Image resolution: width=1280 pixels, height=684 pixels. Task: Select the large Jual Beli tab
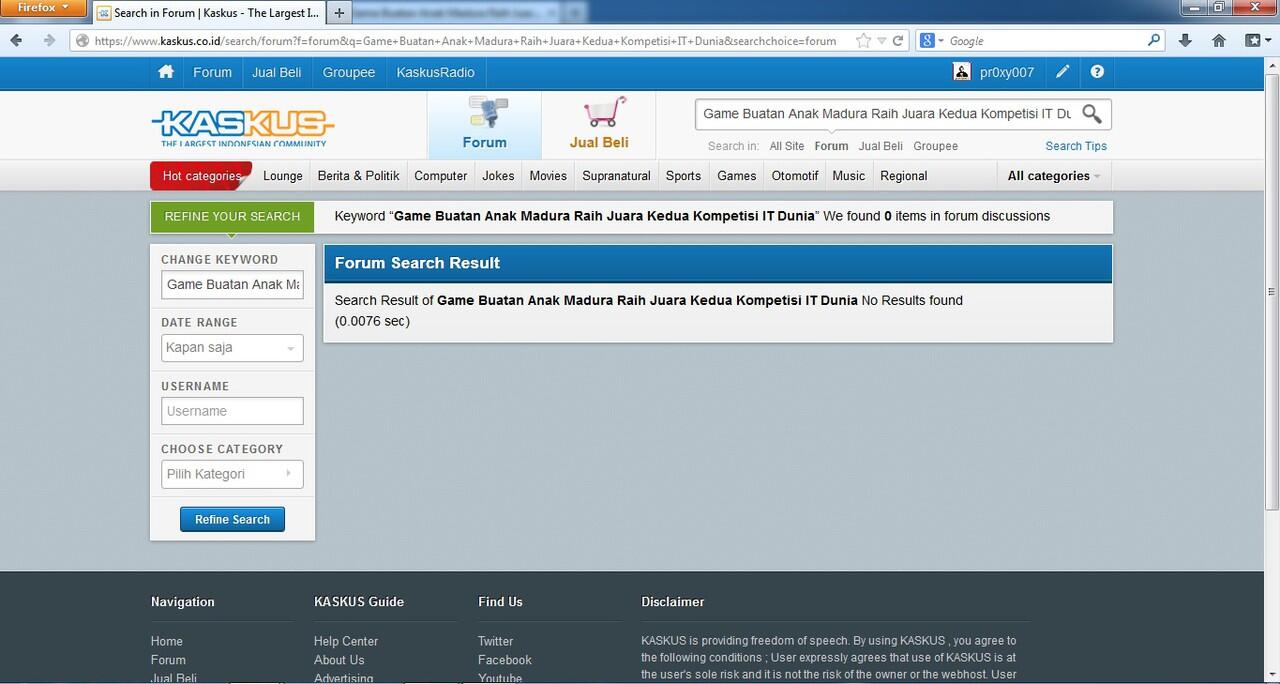click(x=599, y=125)
